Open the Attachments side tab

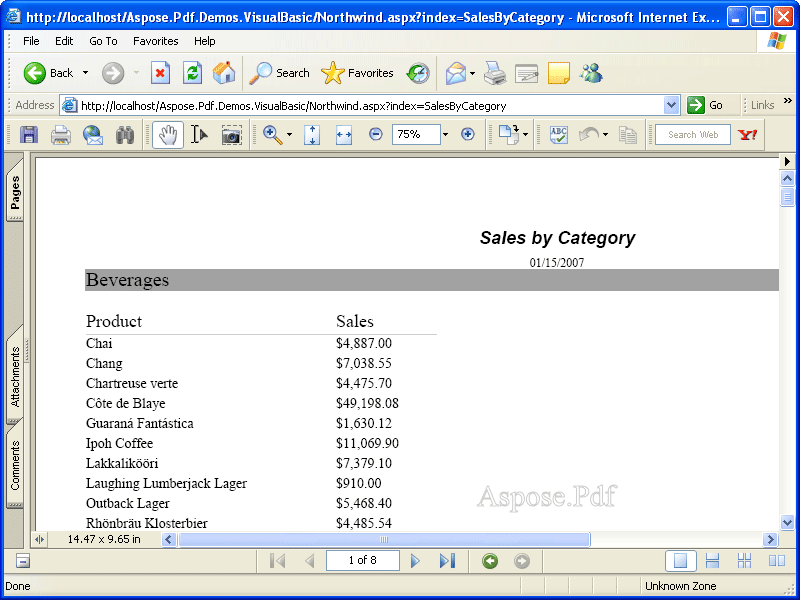click(15, 374)
